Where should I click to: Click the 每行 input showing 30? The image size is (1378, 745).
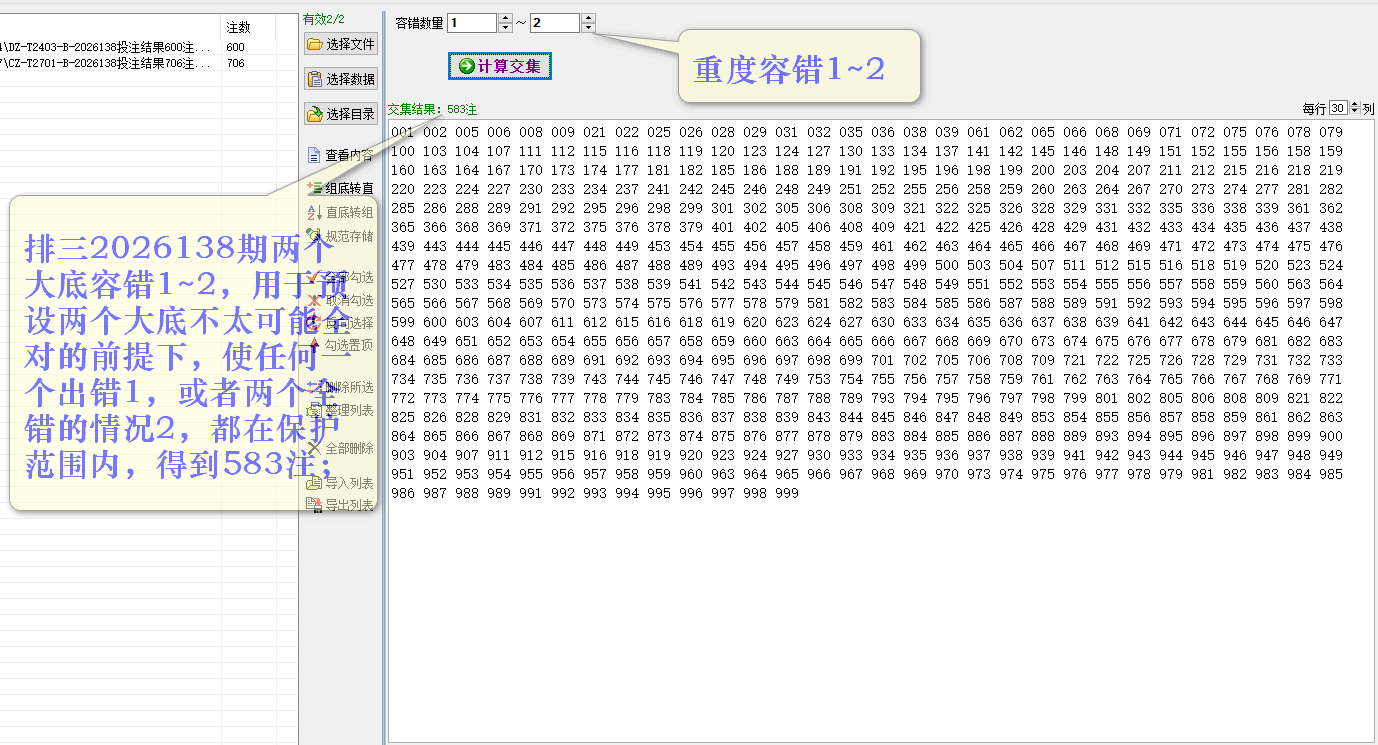coord(1340,108)
